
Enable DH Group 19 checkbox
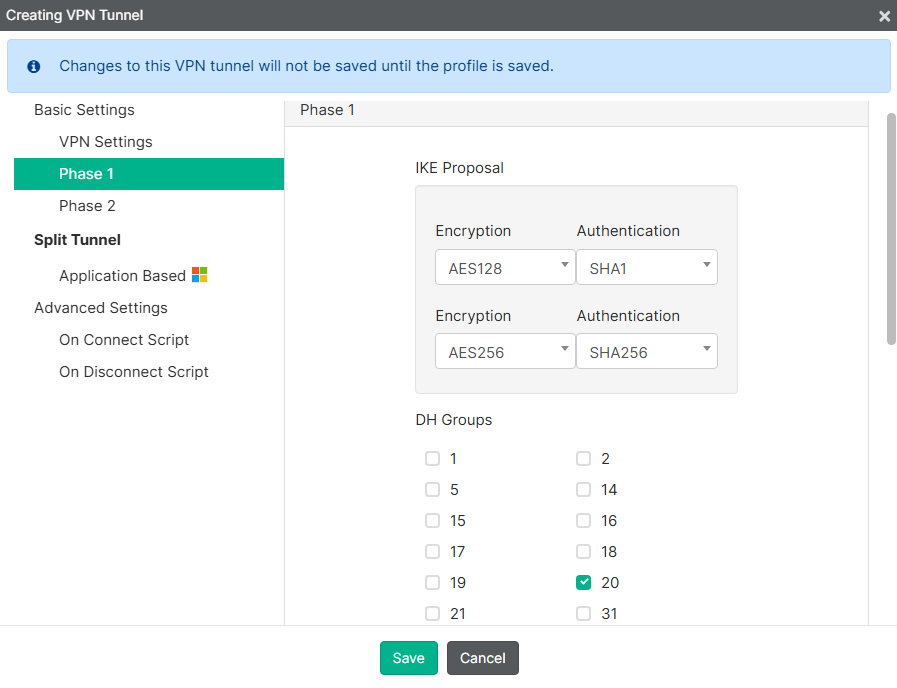tap(432, 582)
